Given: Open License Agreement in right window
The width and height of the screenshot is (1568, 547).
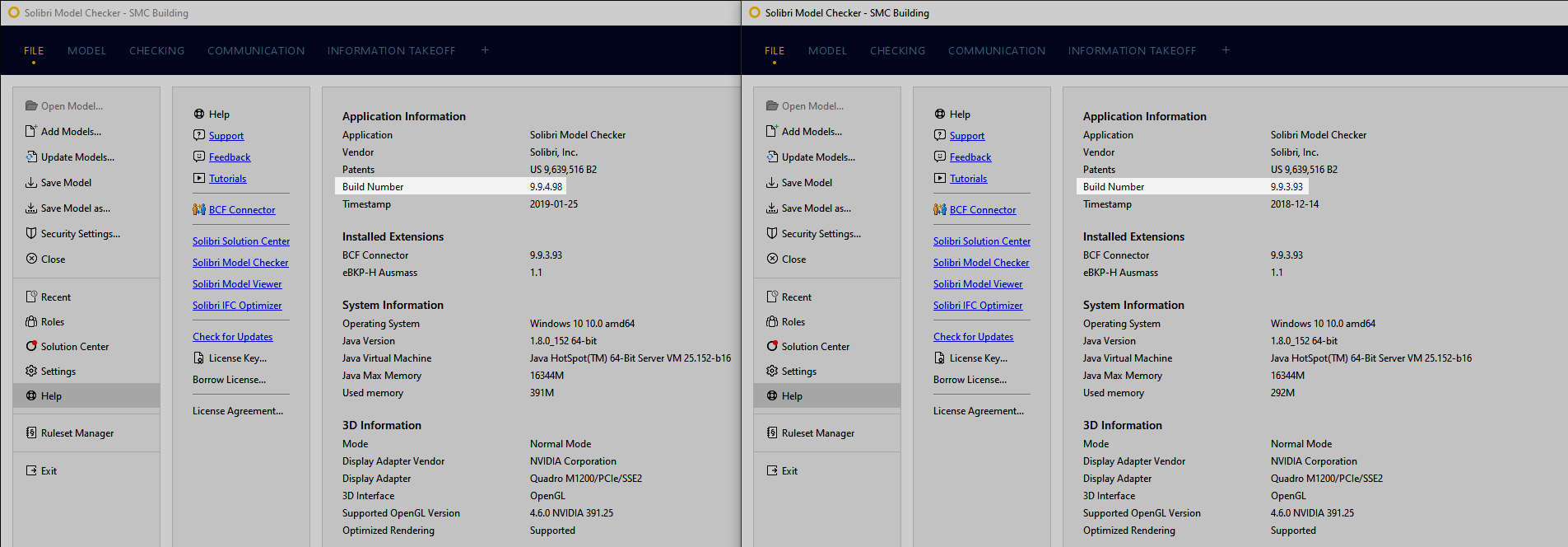Looking at the screenshot, I should point(979,411).
